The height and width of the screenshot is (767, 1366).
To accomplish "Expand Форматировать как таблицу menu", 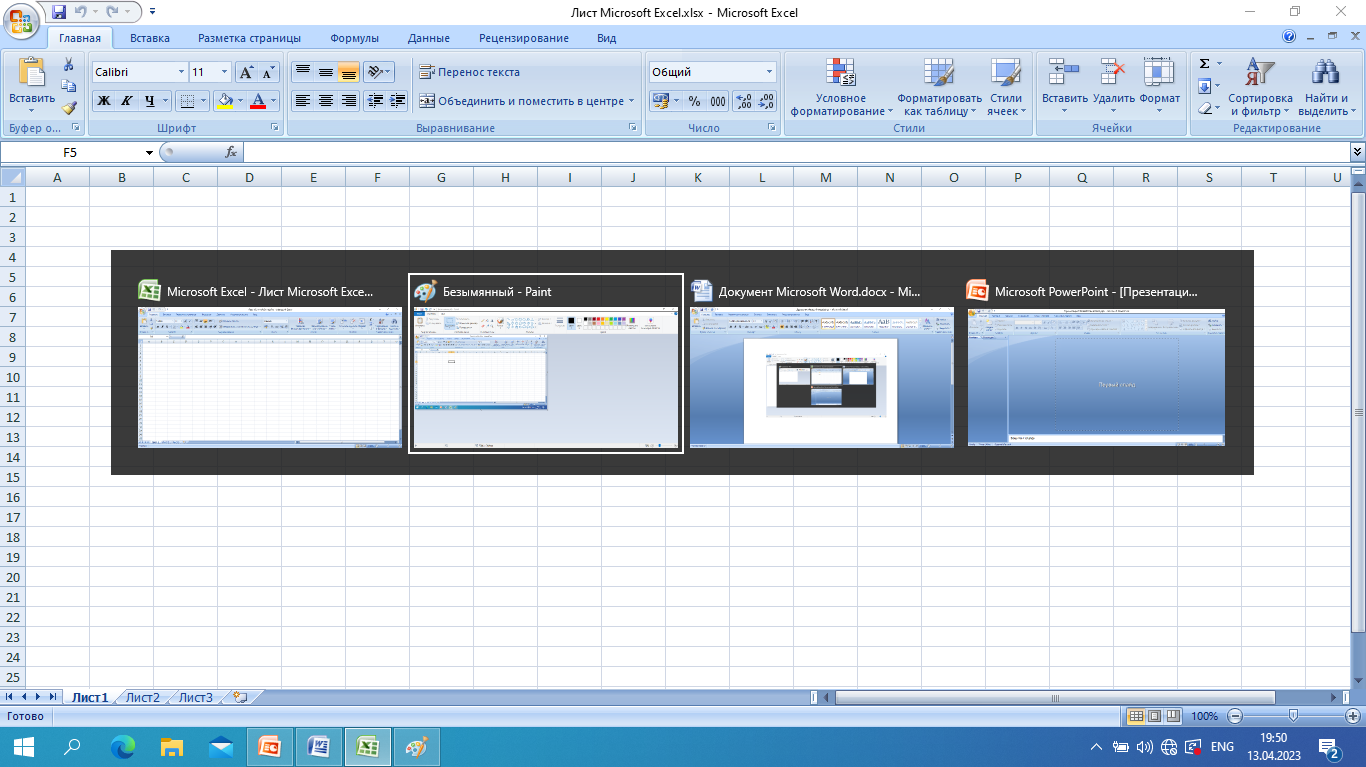I will (x=939, y=87).
